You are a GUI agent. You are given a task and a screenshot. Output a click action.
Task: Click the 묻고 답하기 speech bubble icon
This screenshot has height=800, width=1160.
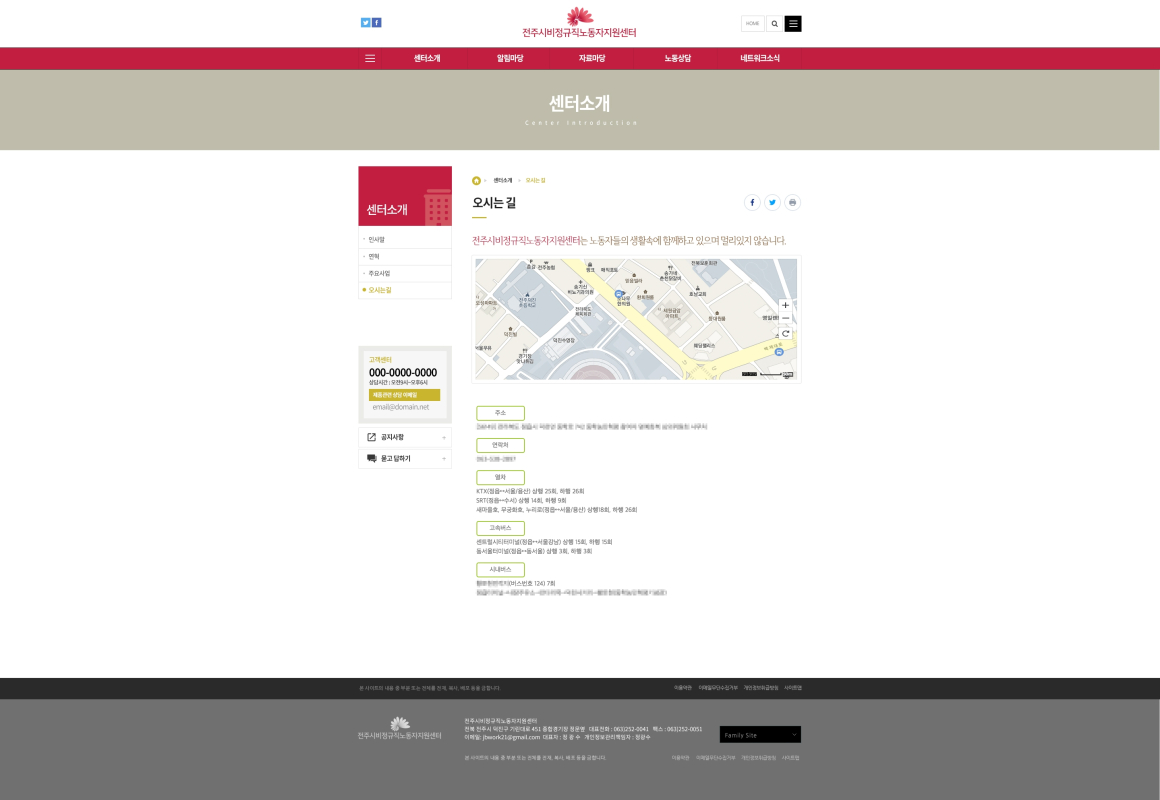click(x=371, y=458)
